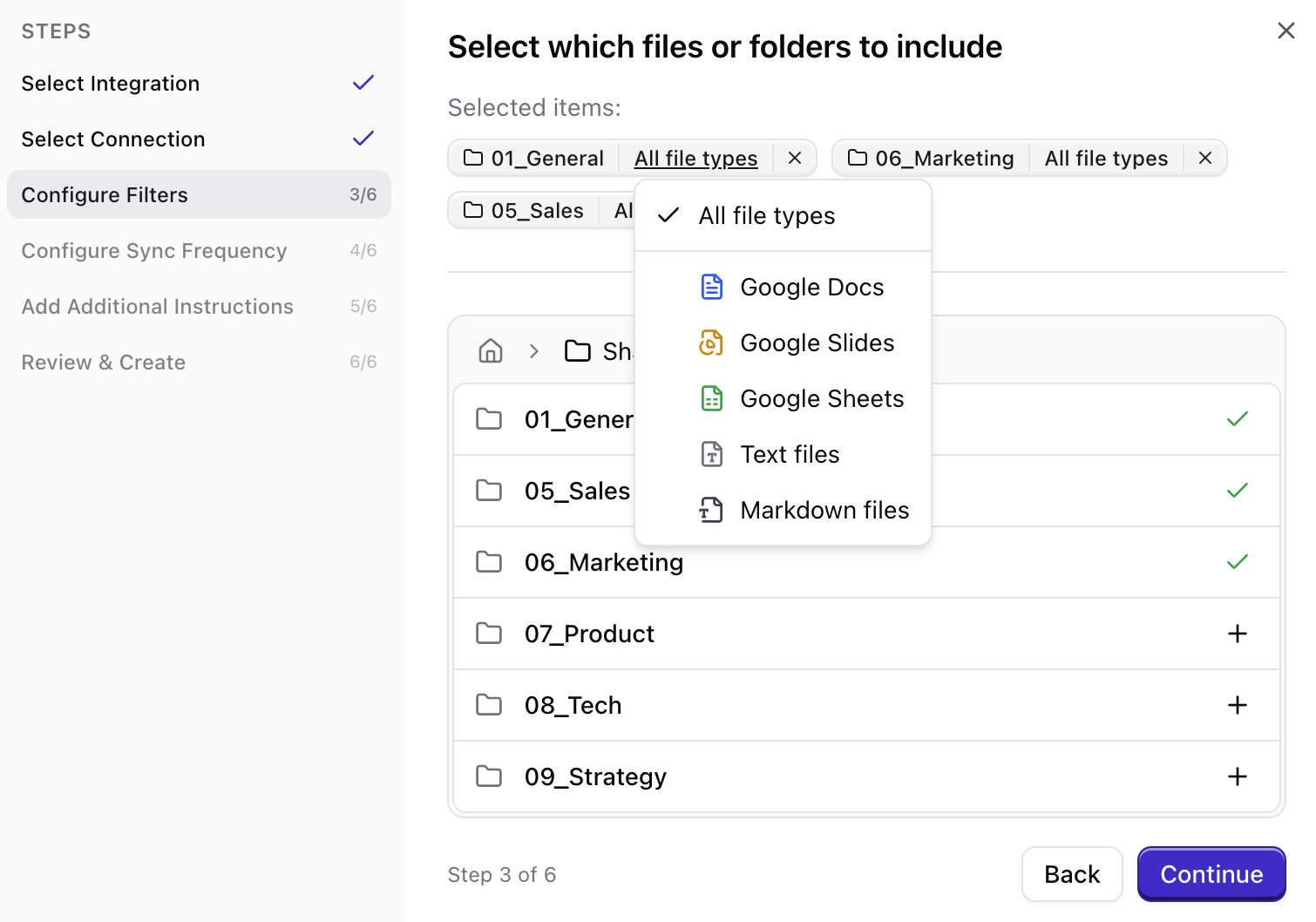Uncheck 06_Marketing green selection checkmark
1316x922 pixels.
pyautogui.click(x=1238, y=562)
